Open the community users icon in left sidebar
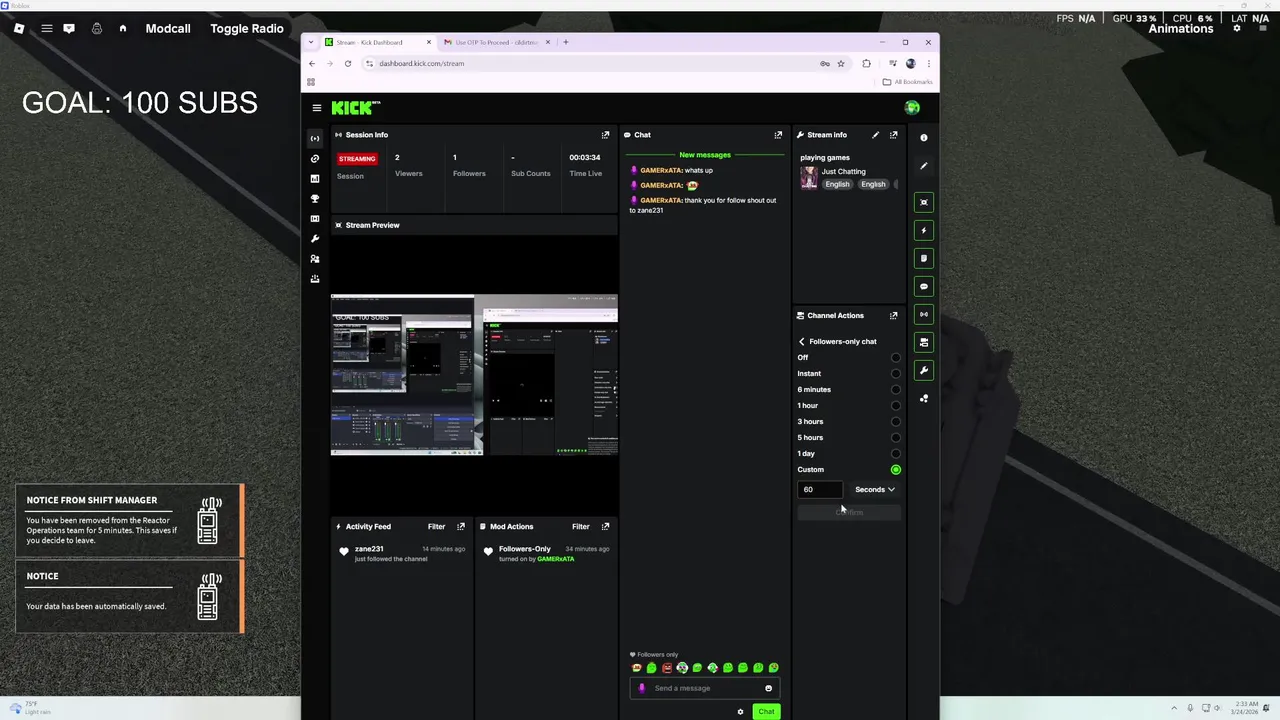 coord(315,259)
